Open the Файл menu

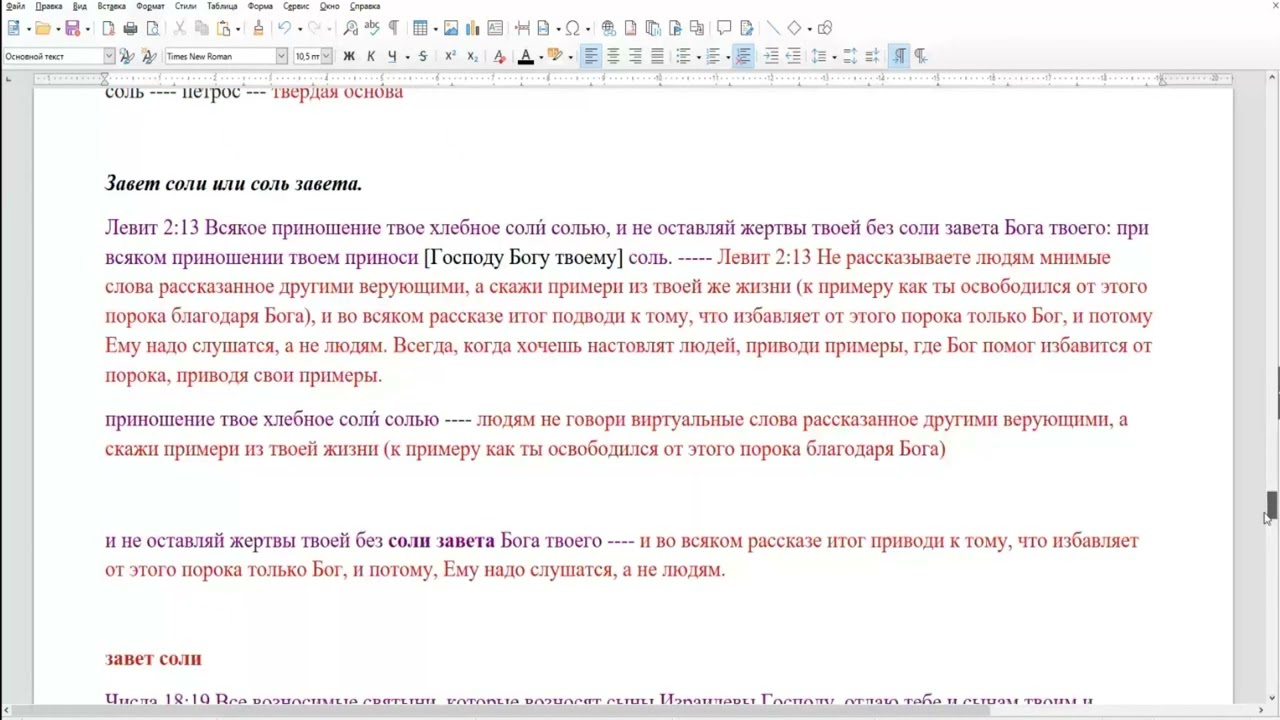[x=15, y=6]
